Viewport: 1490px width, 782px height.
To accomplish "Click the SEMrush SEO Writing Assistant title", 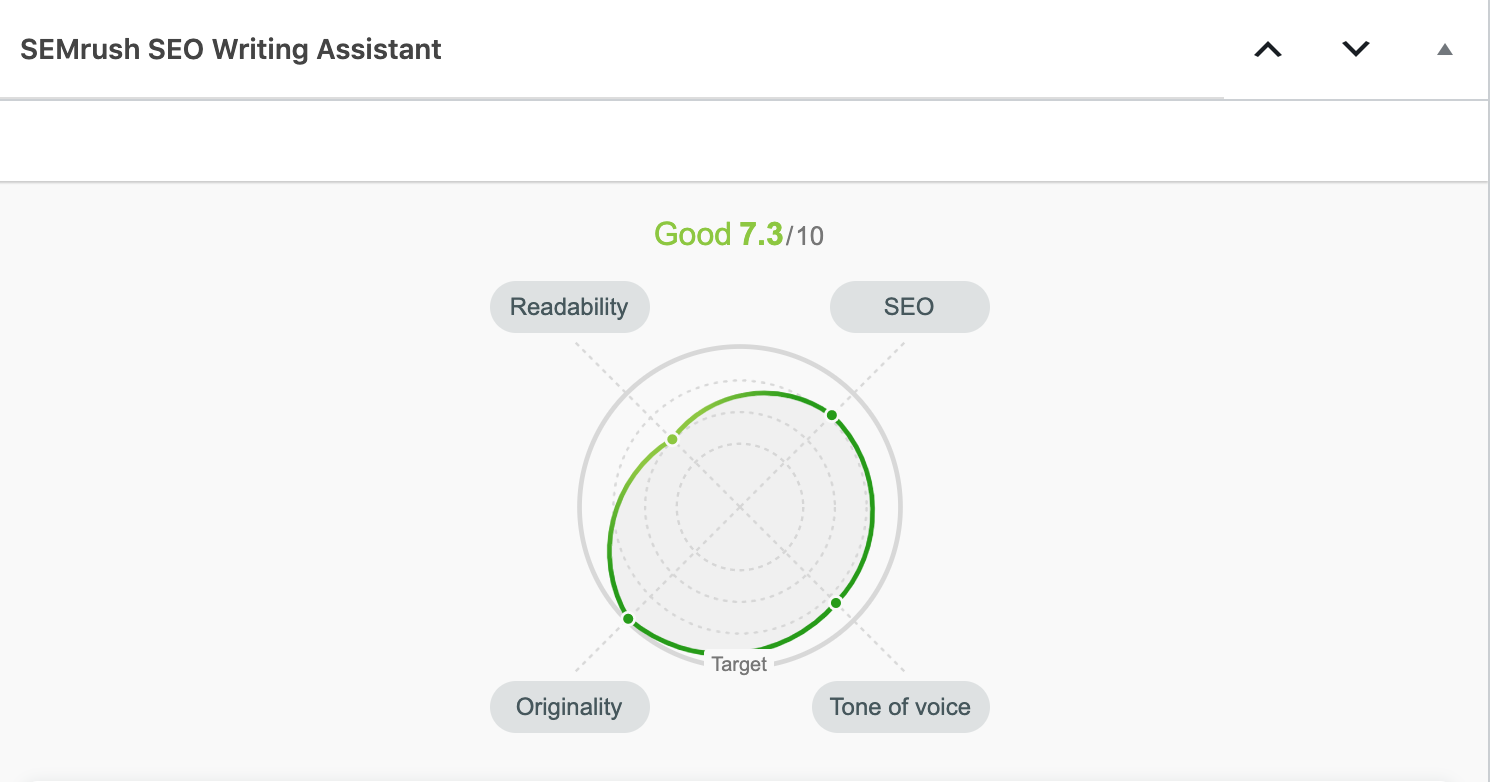I will click(231, 50).
